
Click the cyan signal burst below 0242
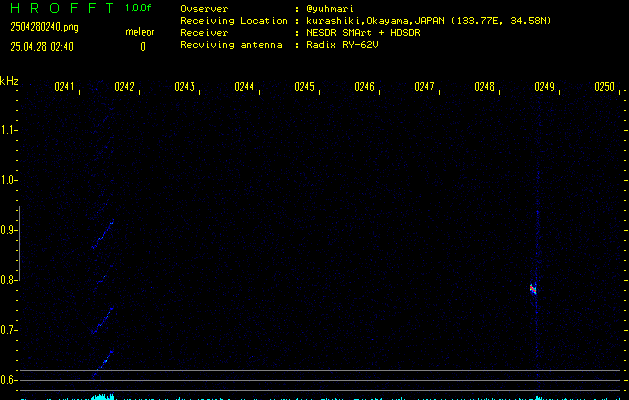[103, 397]
